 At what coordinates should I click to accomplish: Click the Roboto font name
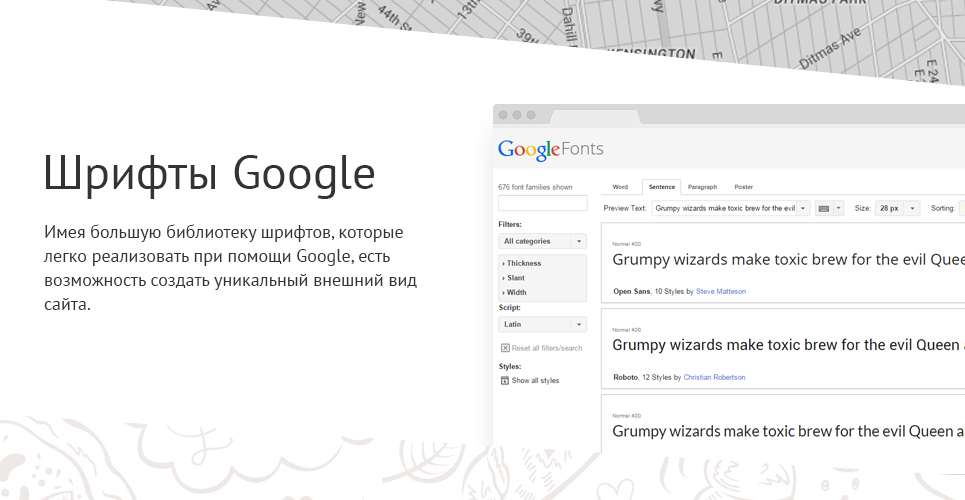pyautogui.click(x=625, y=377)
